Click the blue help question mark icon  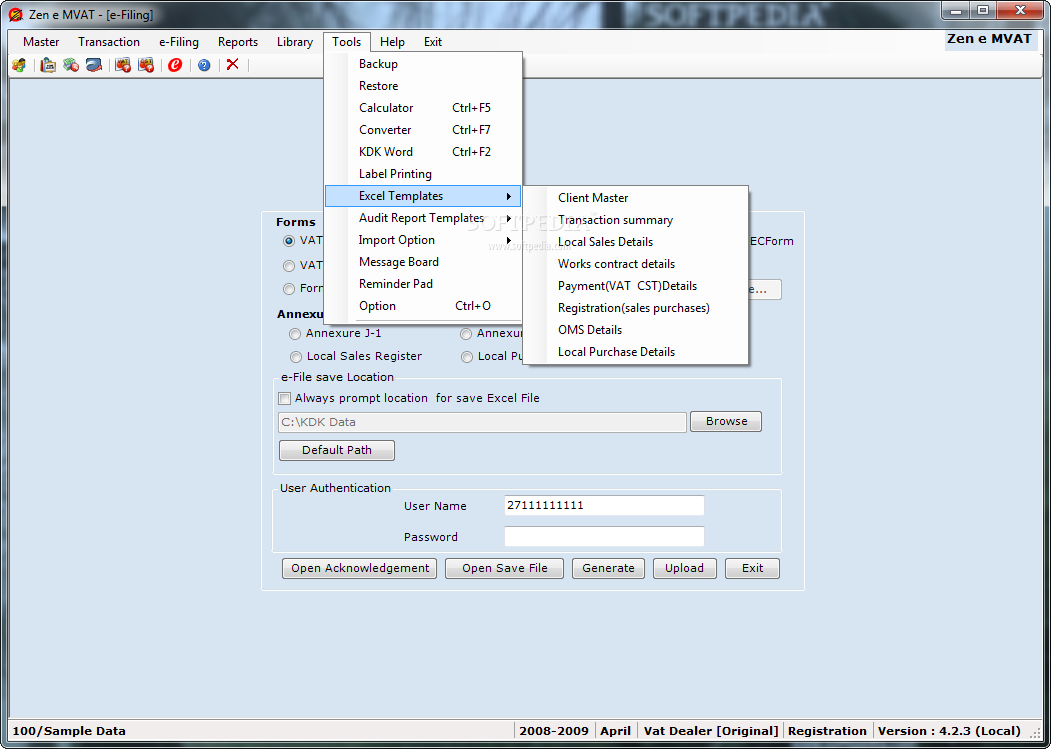coord(204,65)
